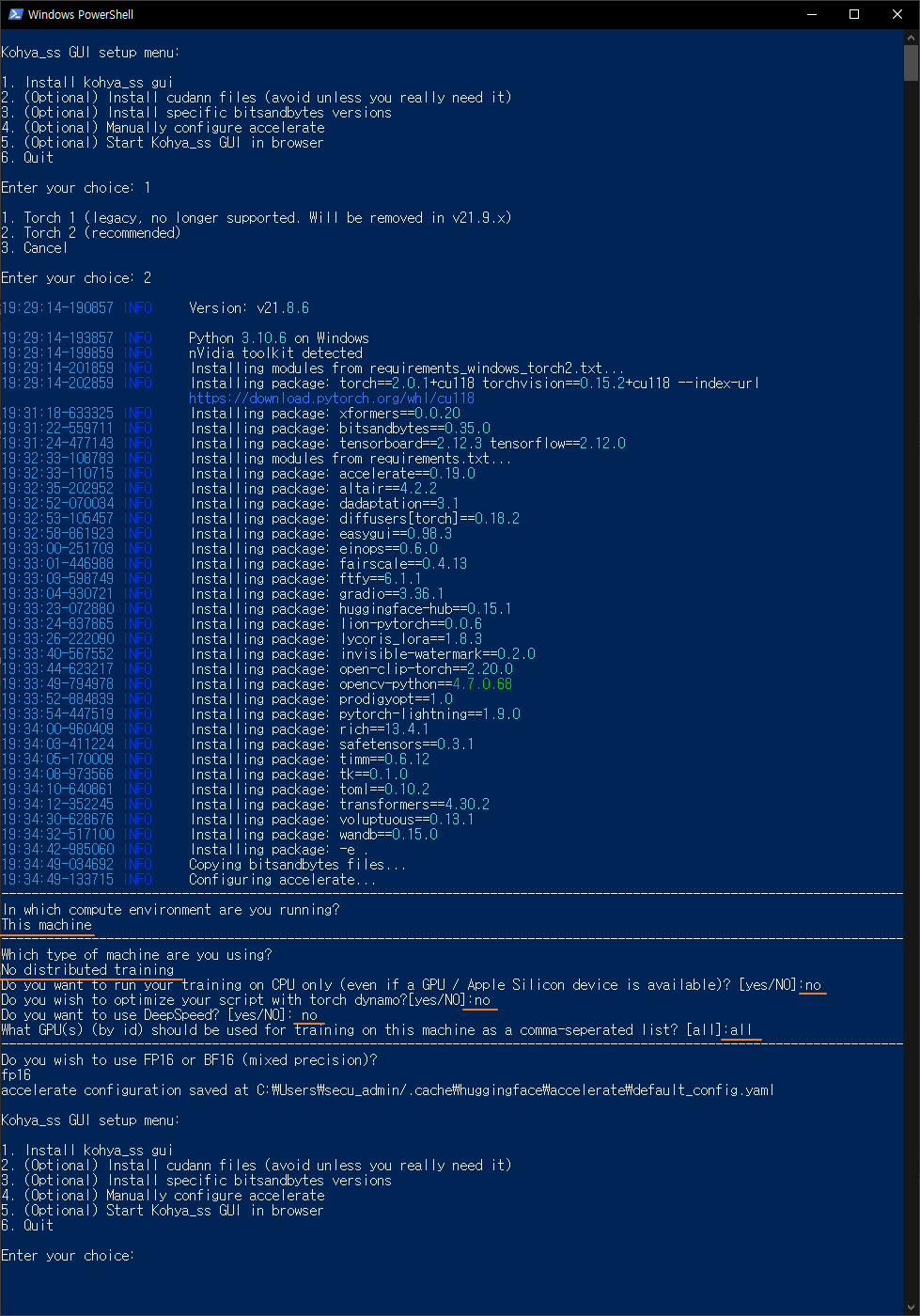Click the final empty 'Enter your choice:' prompt
The image size is (920, 1316).
(x=68, y=1256)
